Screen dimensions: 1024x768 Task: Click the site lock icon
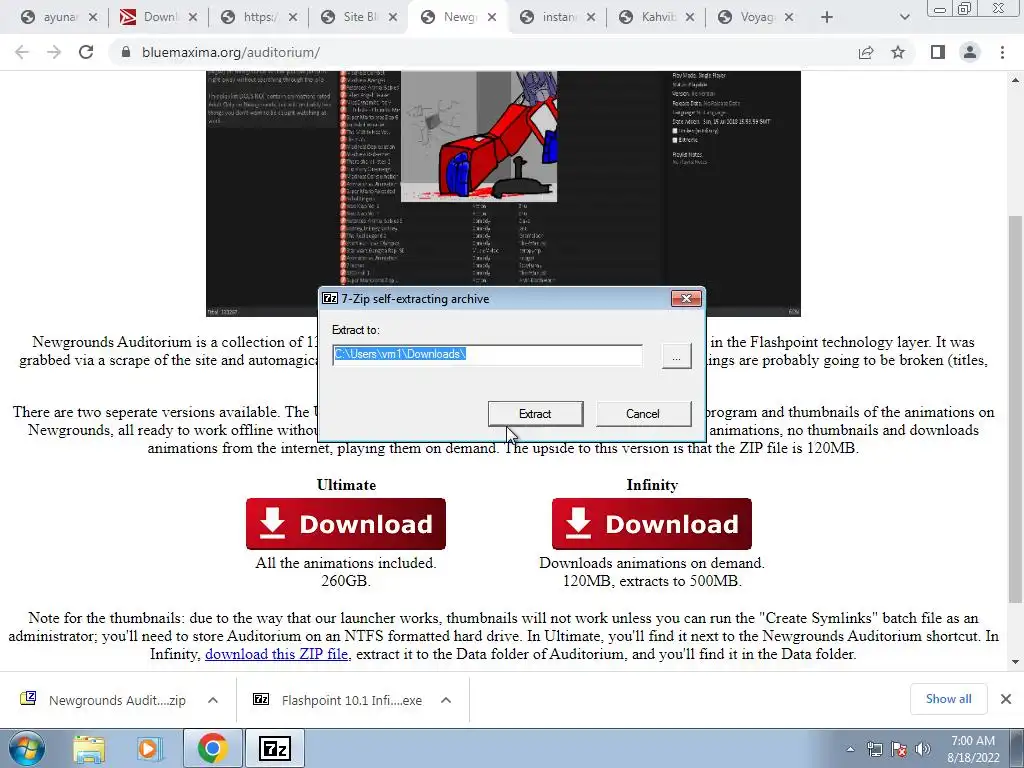126,52
